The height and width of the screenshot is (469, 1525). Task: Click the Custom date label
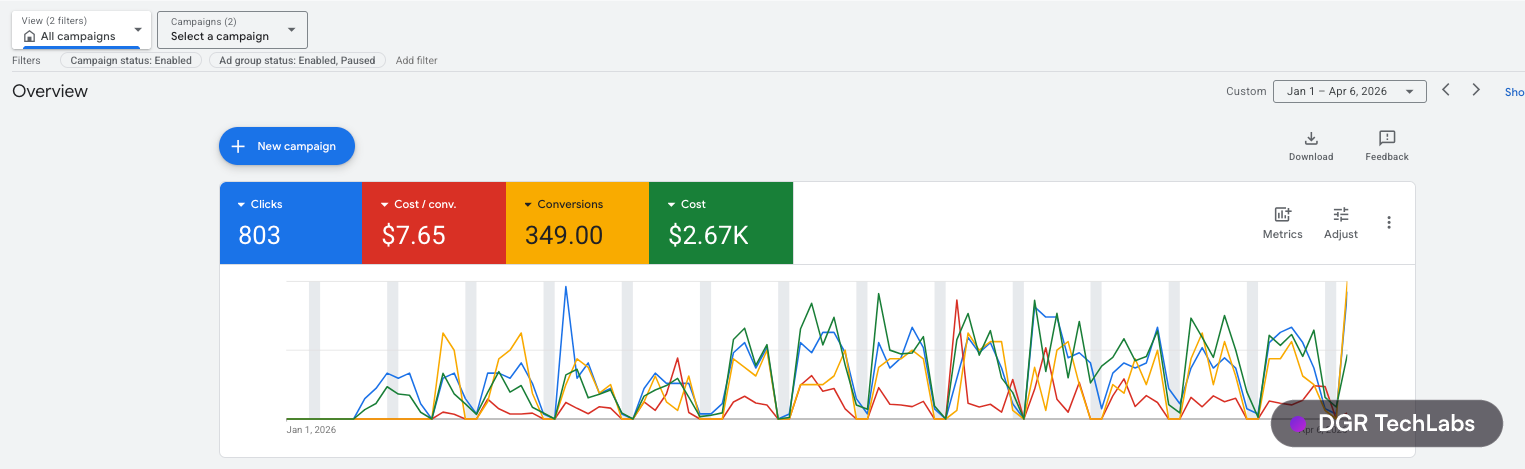click(x=1246, y=91)
